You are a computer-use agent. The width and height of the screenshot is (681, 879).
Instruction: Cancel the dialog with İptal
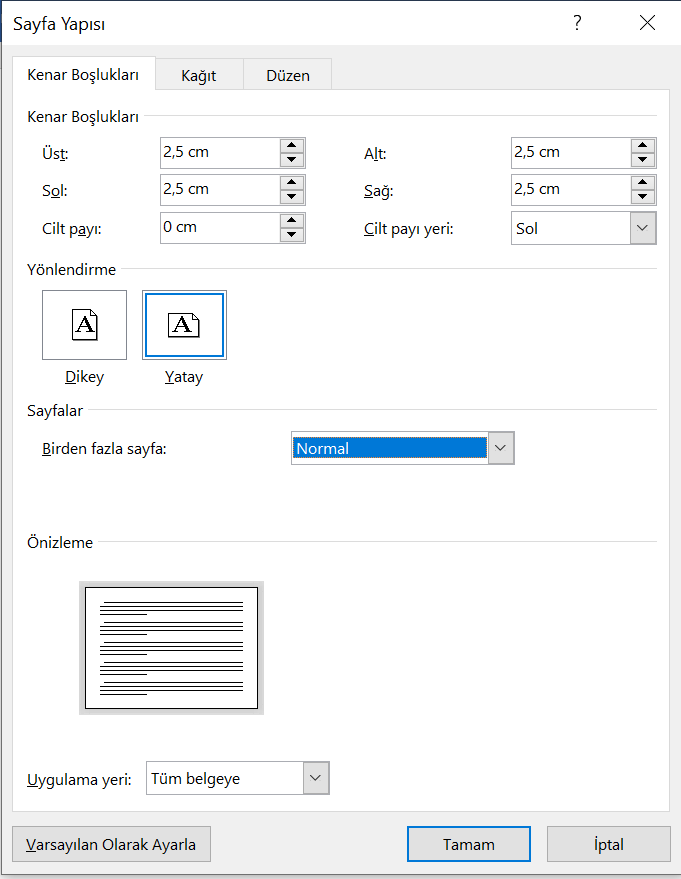coord(608,844)
